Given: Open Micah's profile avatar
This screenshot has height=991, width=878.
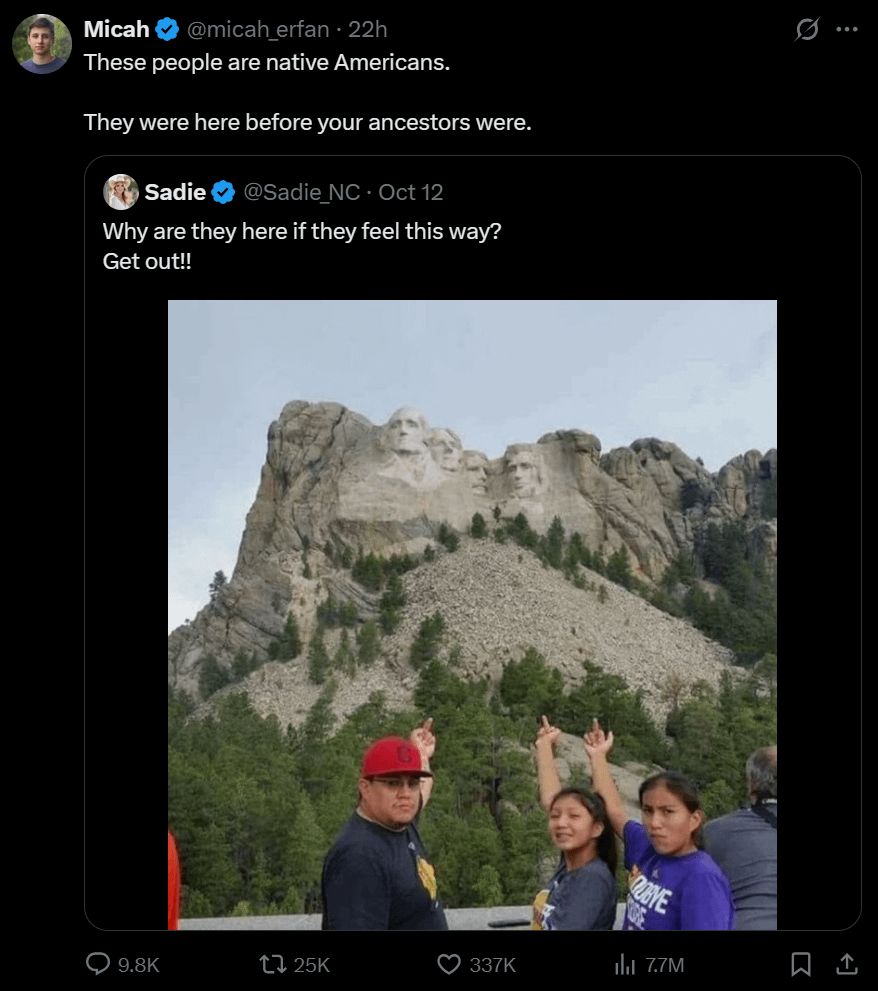Looking at the screenshot, I should pyautogui.click(x=42, y=44).
